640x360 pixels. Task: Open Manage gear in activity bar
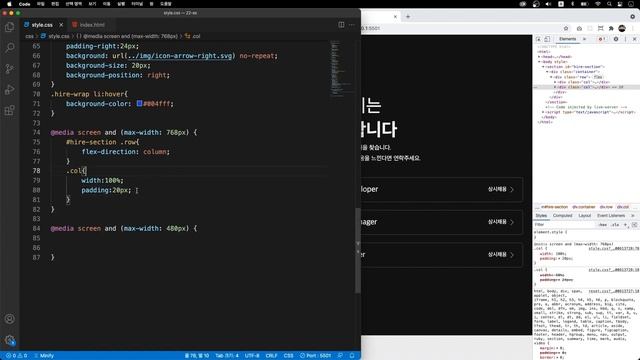click(9, 340)
